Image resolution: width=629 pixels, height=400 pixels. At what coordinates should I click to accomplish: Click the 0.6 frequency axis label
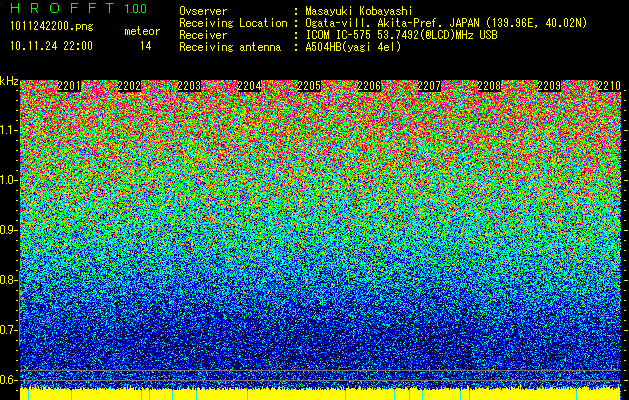(x=8, y=380)
